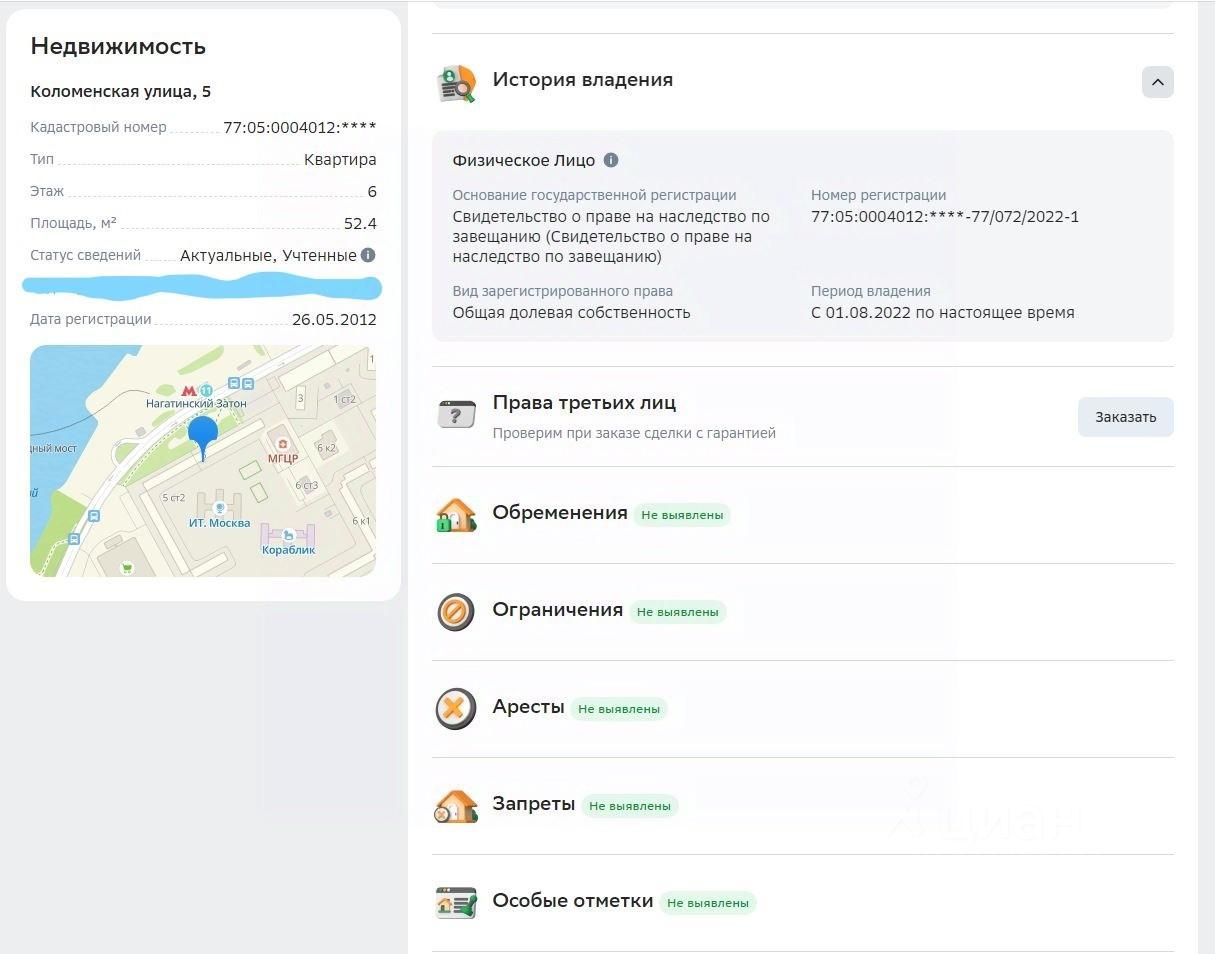Click the Обременения house-lock icon

(x=456, y=515)
